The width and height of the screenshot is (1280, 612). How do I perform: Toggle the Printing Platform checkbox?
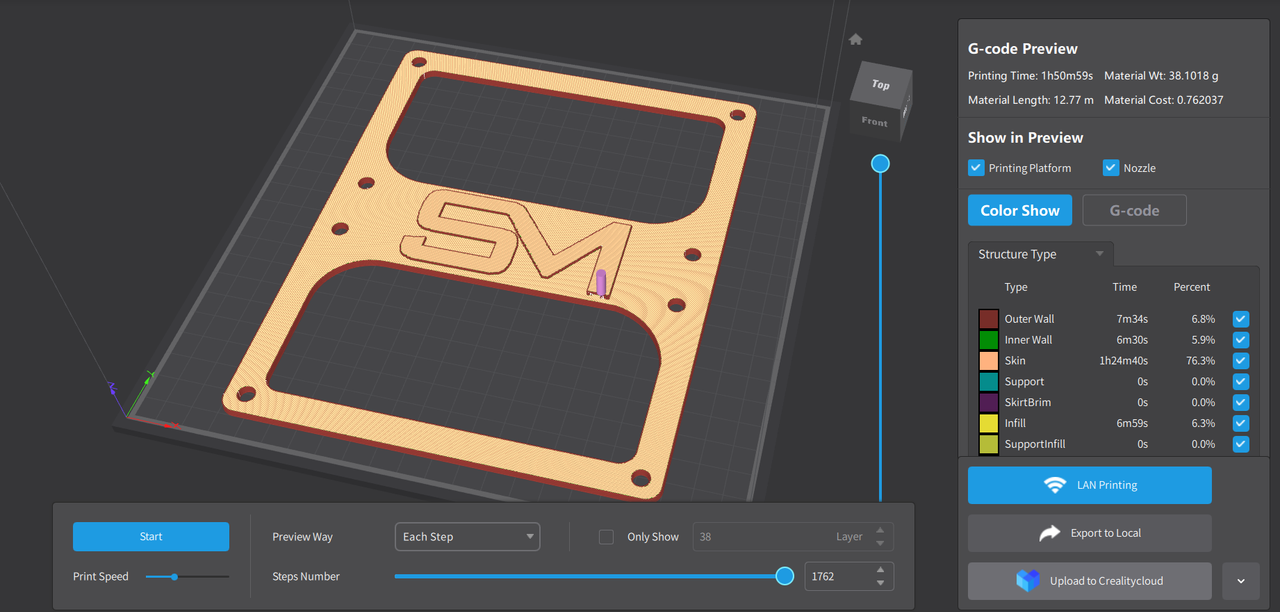pos(976,168)
